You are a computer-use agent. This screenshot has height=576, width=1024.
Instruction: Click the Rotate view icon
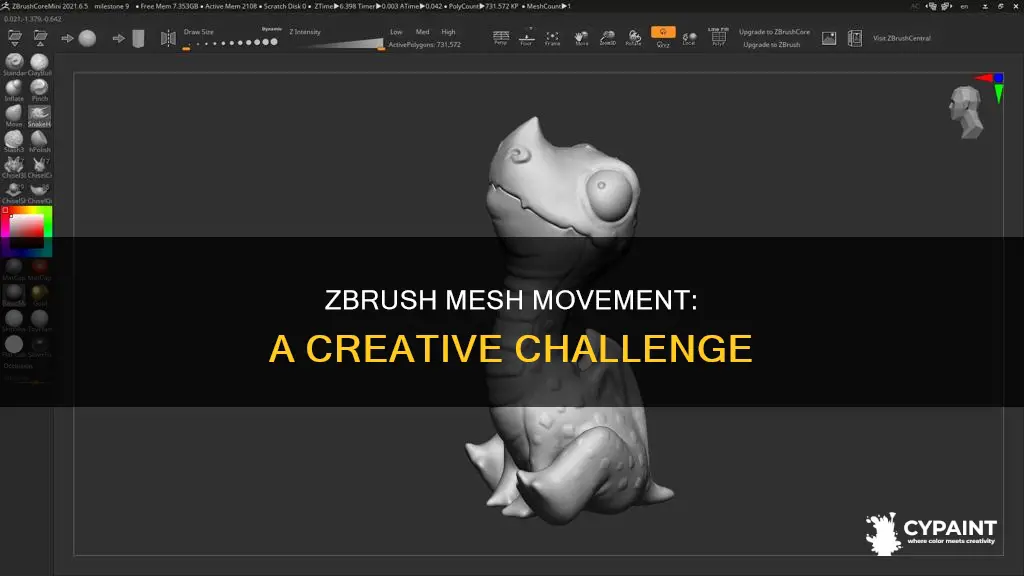(x=633, y=38)
